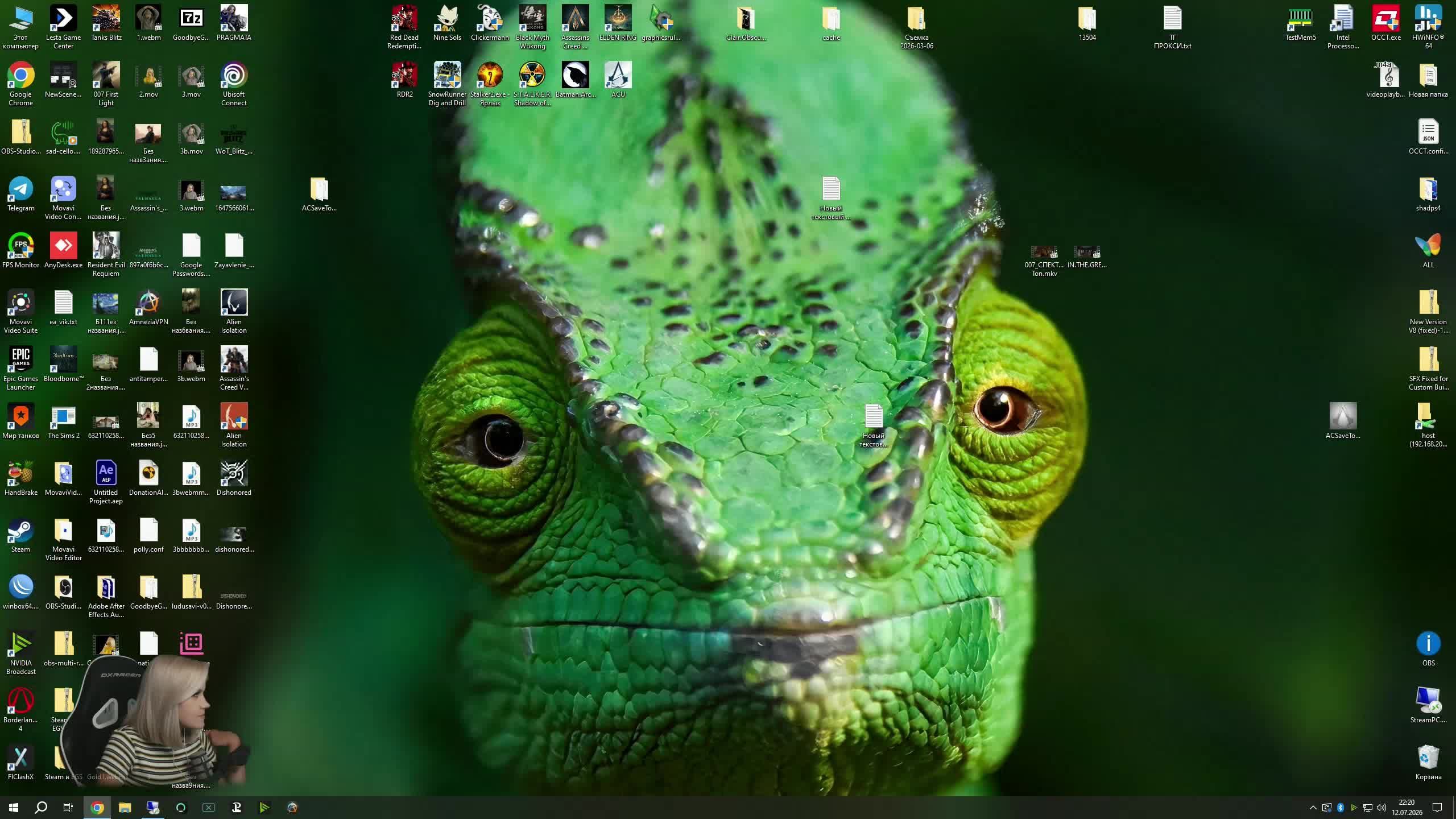The height and width of the screenshot is (819, 1456).
Task: Select the IN.THE.GRE... video thumbnail
Action: pyautogui.click(x=1087, y=256)
